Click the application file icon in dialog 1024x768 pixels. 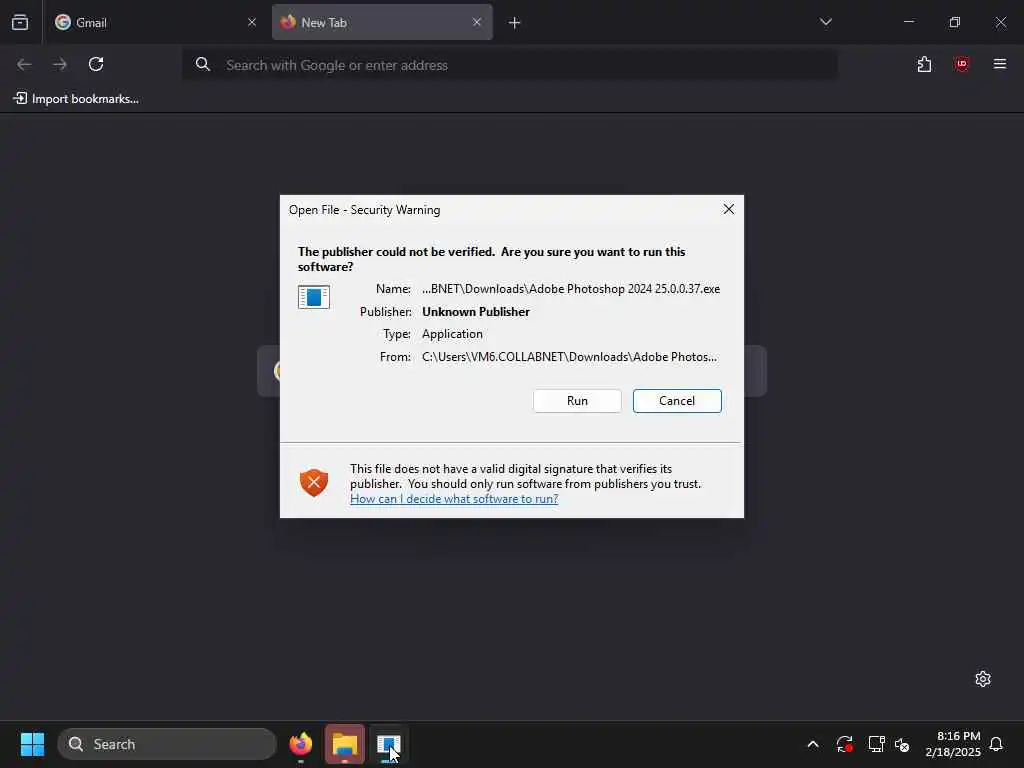(x=313, y=296)
